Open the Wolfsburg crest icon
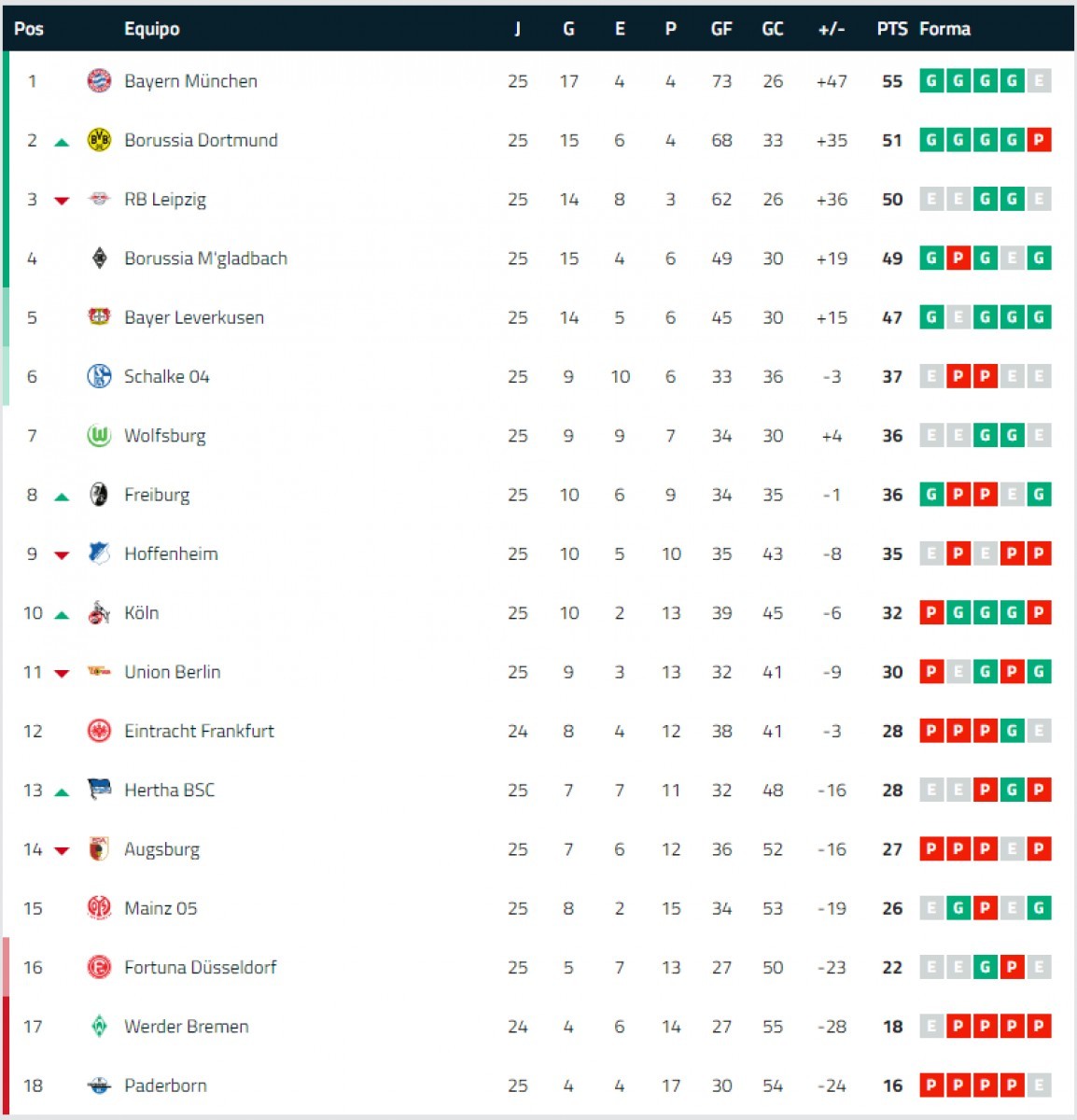1077x1120 pixels. pos(99,435)
